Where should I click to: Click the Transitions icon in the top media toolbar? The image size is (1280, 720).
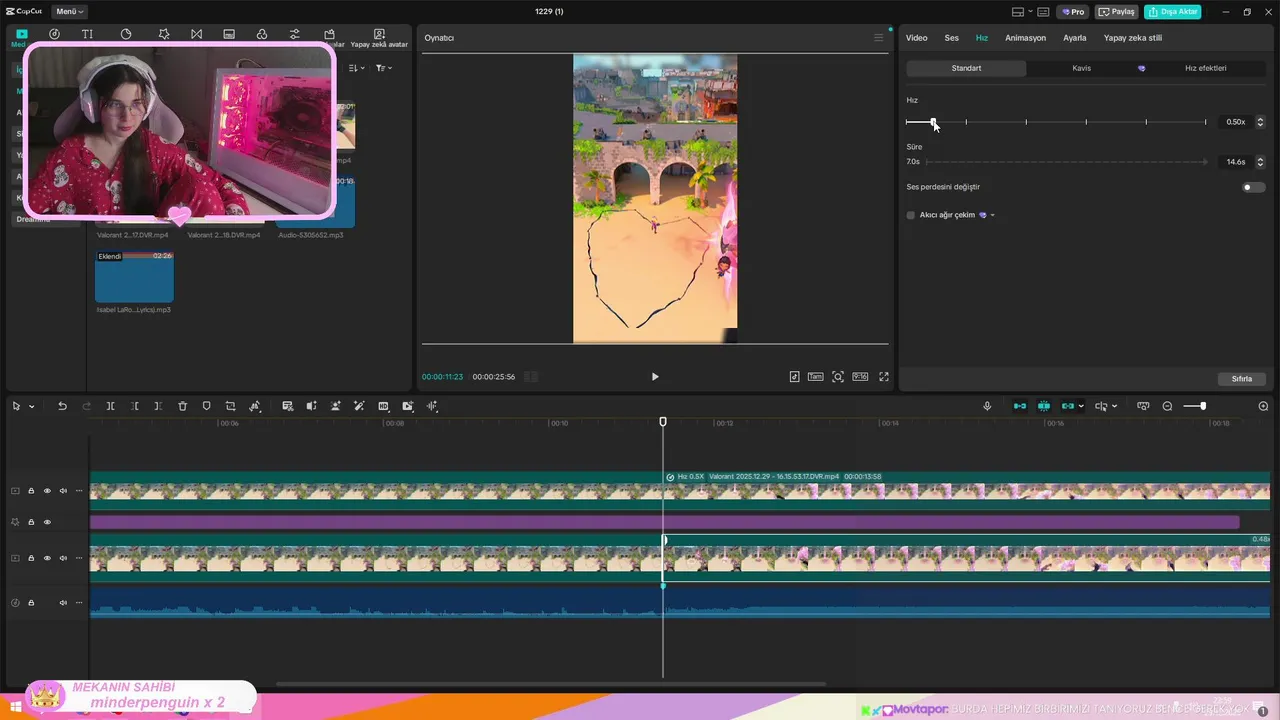[196, 34]
